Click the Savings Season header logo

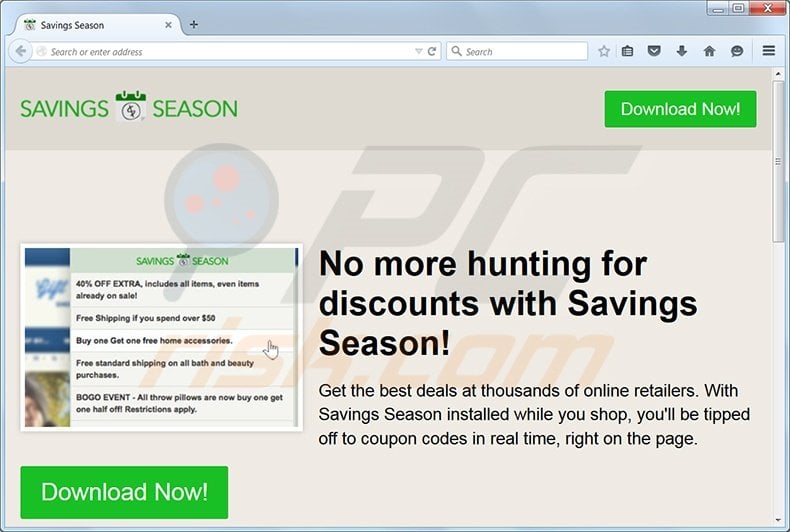[x=129, y=107]
